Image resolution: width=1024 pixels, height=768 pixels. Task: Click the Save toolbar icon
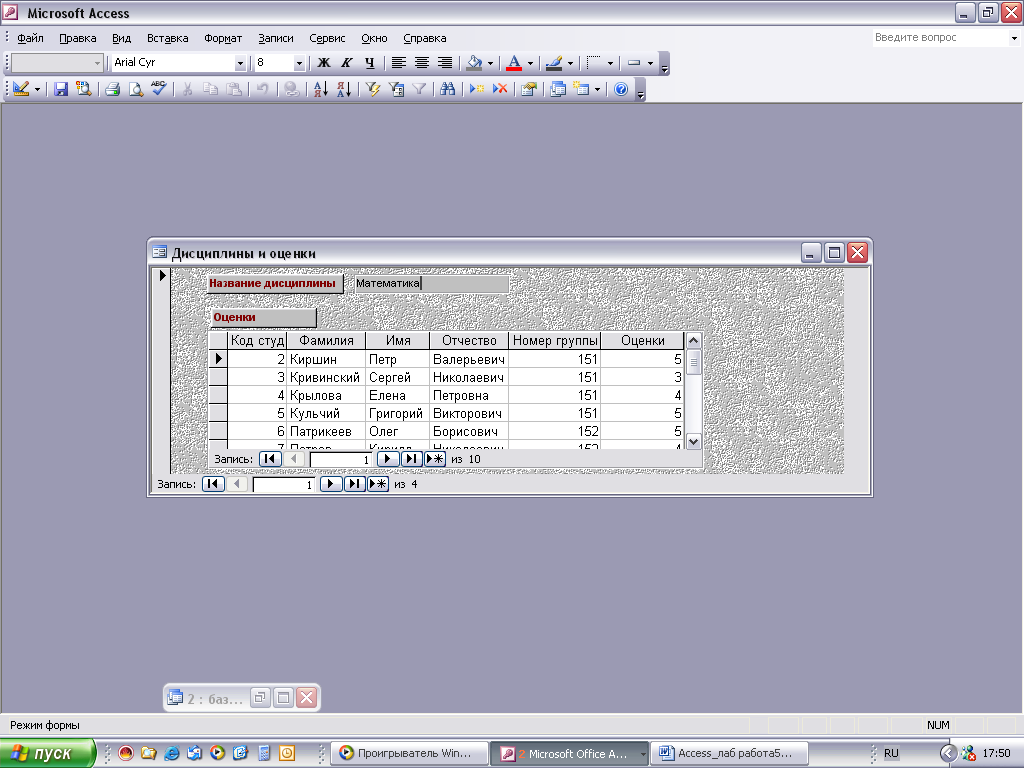point(61,89)
